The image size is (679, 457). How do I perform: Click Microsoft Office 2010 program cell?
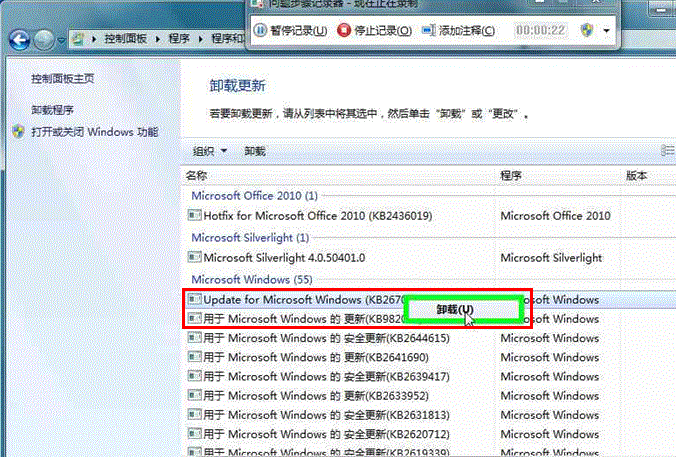555,216
